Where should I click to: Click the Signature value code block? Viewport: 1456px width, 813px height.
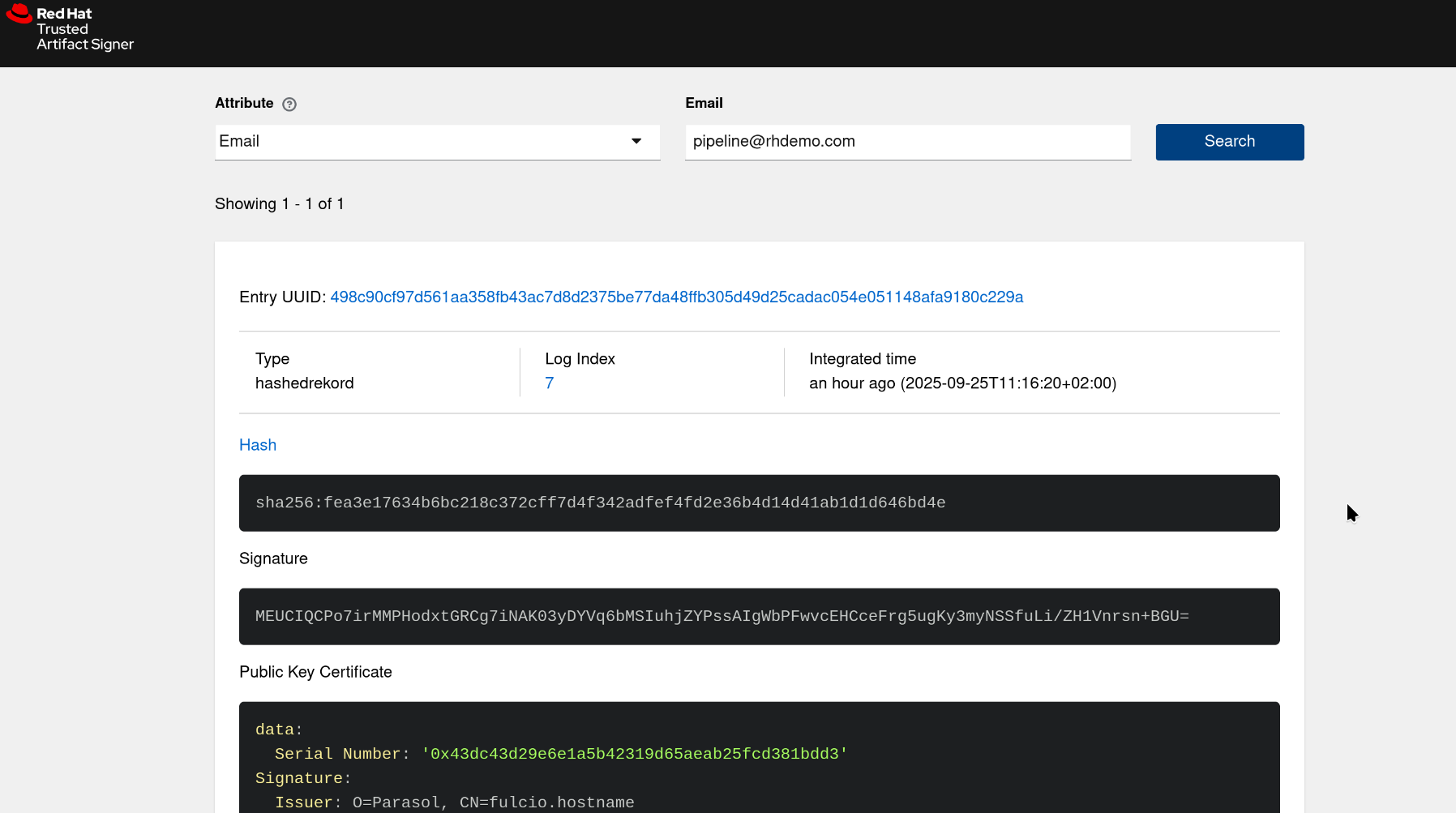pos(759,617)
